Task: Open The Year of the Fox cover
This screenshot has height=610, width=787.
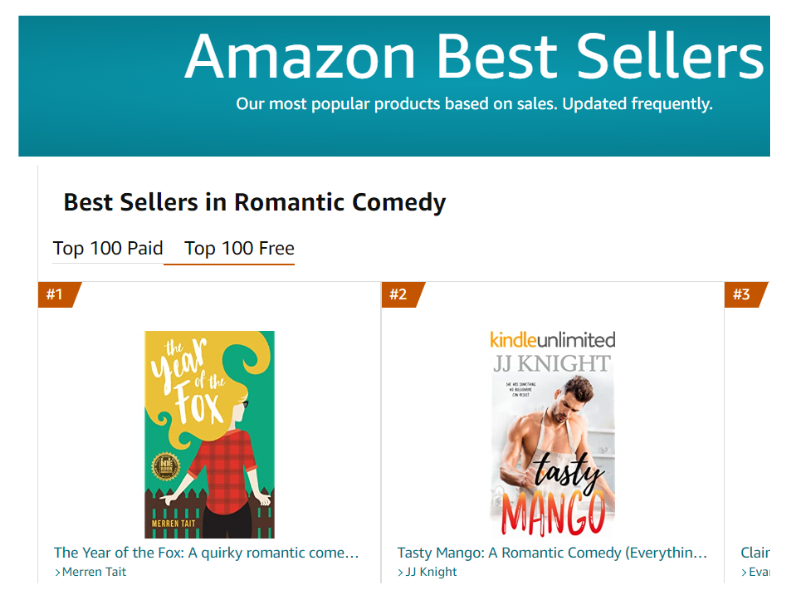Action: [210, 434]
